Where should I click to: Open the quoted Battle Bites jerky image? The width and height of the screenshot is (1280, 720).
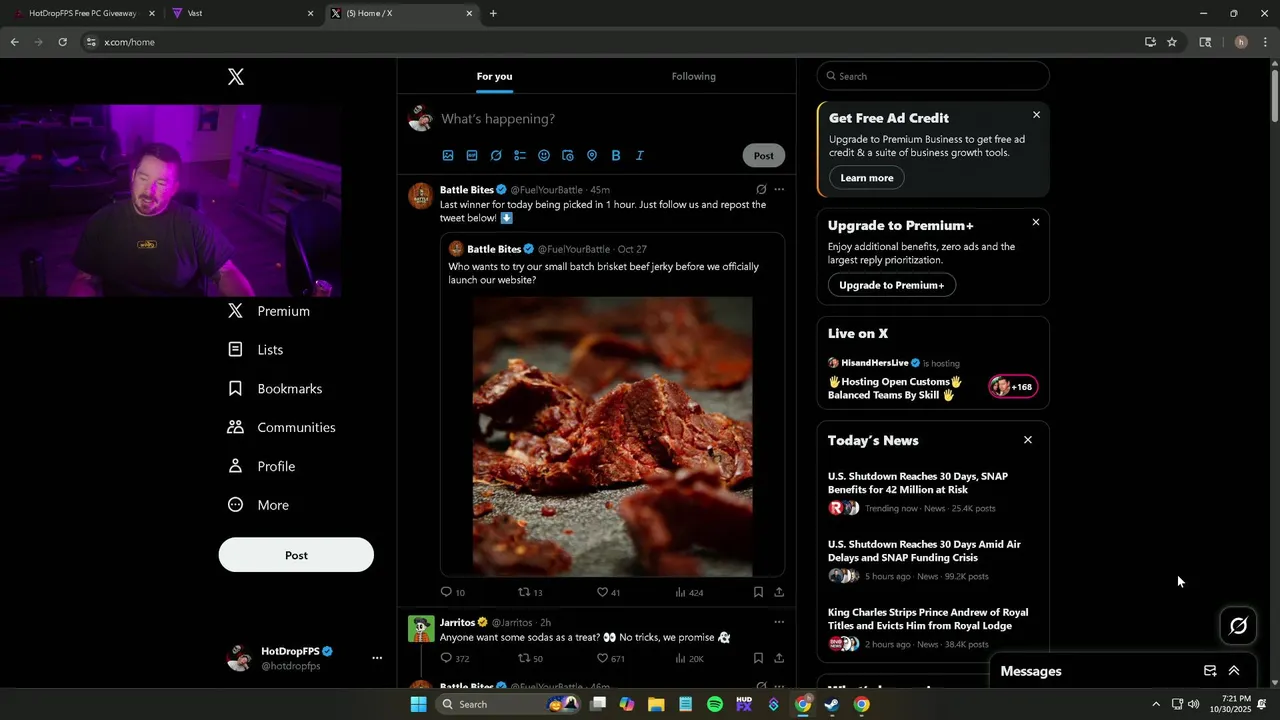pos(612,436)
